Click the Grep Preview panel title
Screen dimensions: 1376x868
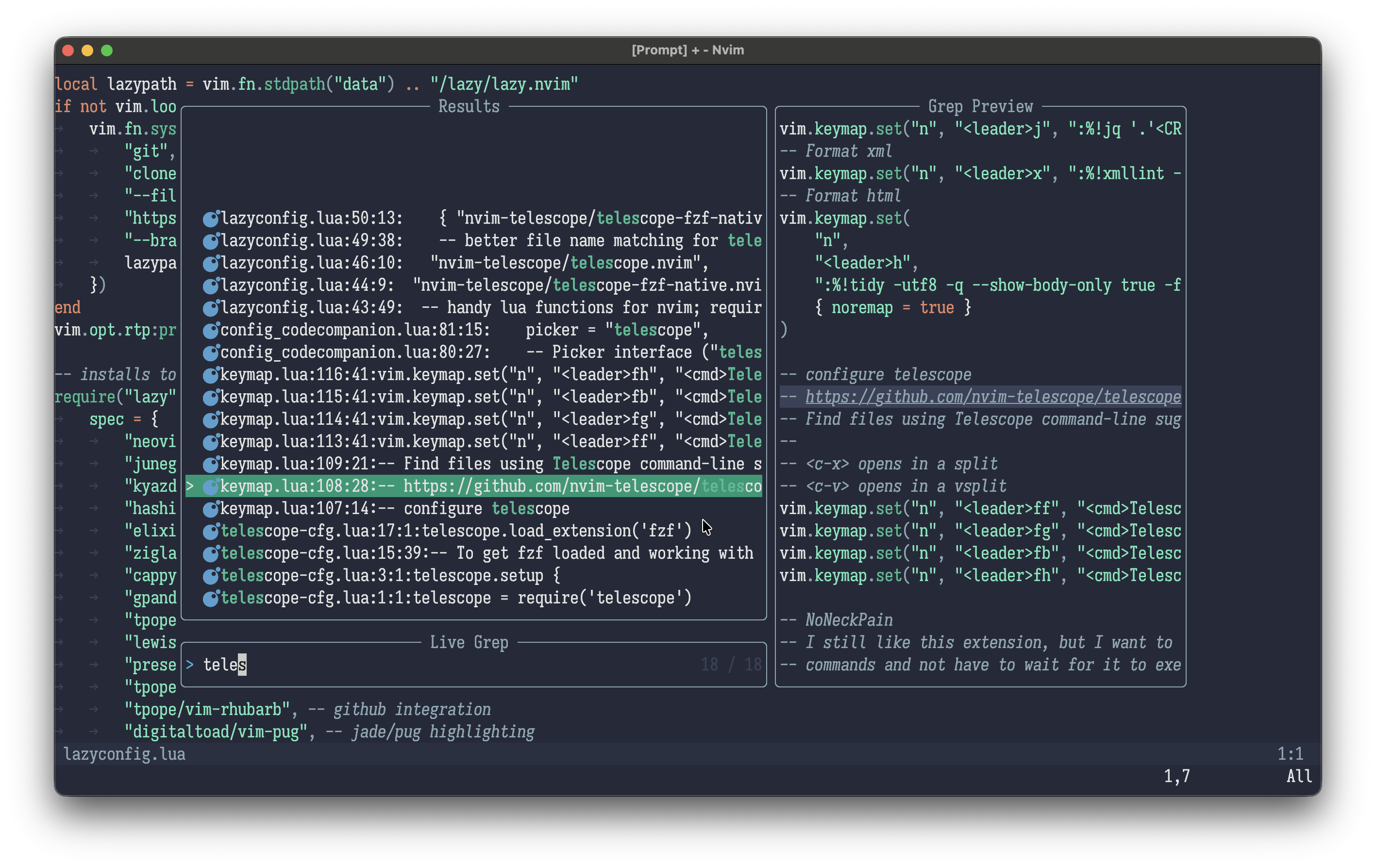tap(980, 107)
